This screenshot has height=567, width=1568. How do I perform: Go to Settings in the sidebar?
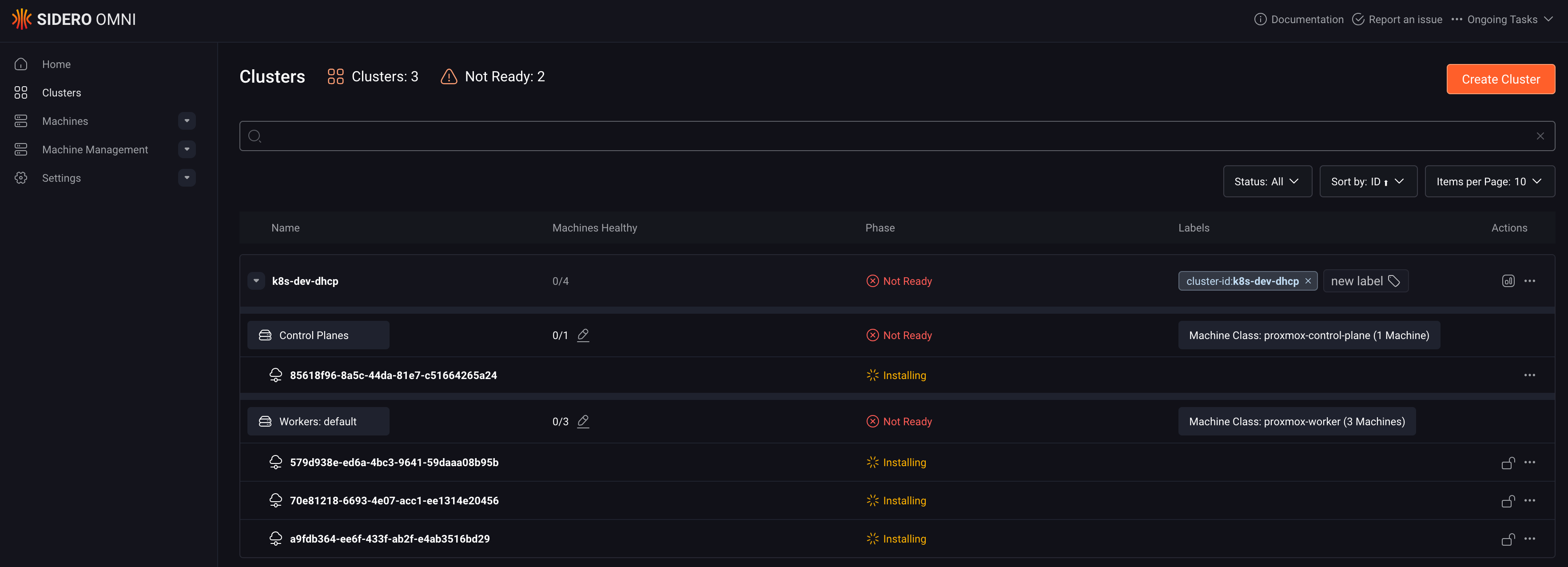tap(61, 177)
